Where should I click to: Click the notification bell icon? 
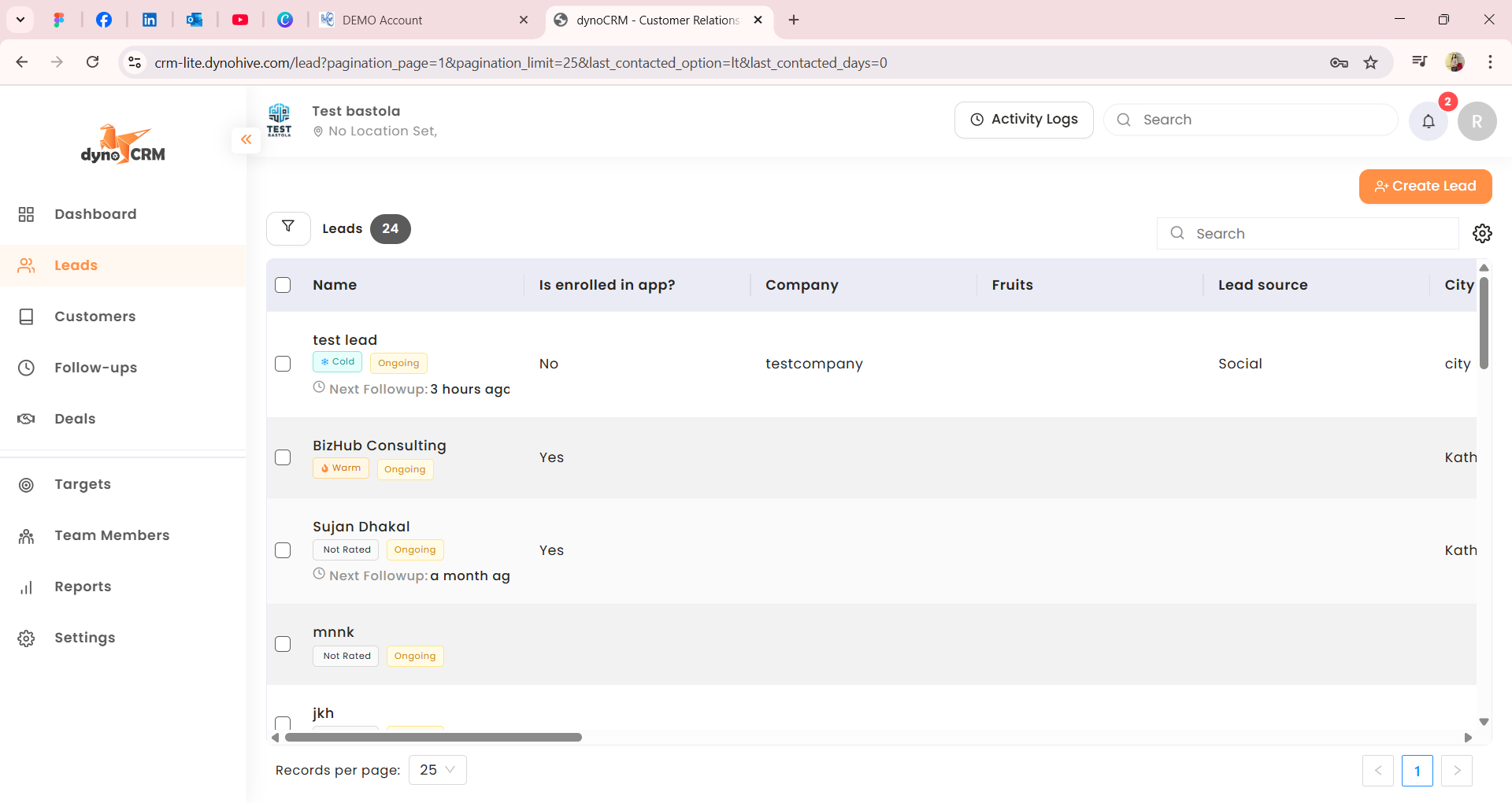[x=1428, y=121]
